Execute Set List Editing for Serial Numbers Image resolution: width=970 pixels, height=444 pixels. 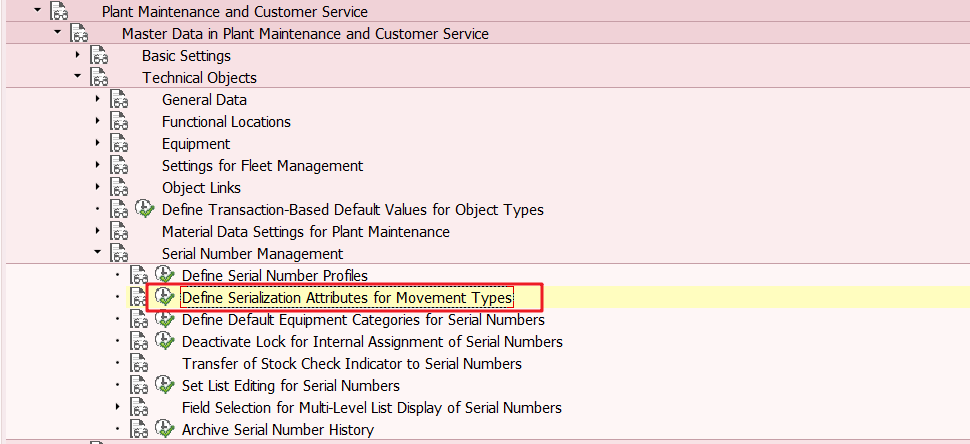164,385
